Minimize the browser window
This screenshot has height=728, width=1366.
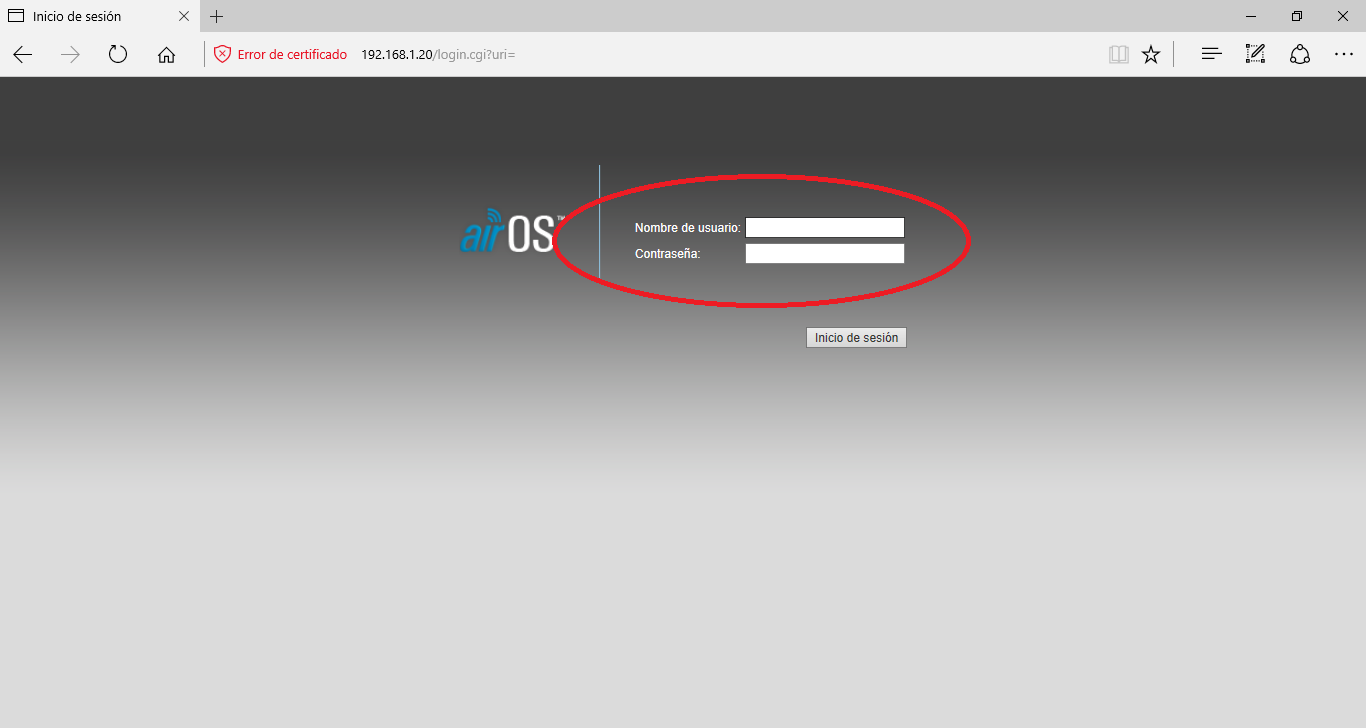click(1251, 16)
